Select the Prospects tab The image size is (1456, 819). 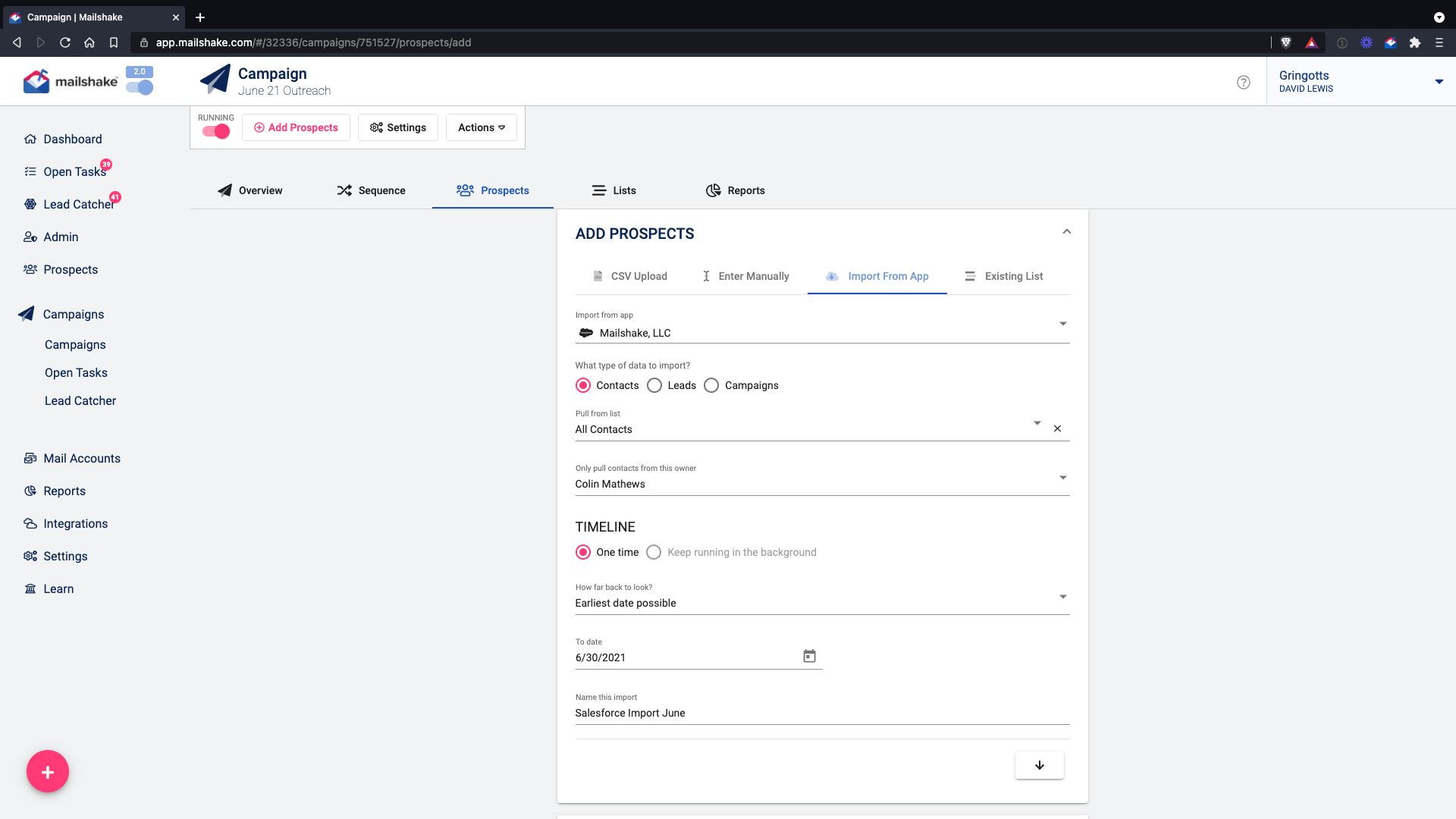pos(493,190)
